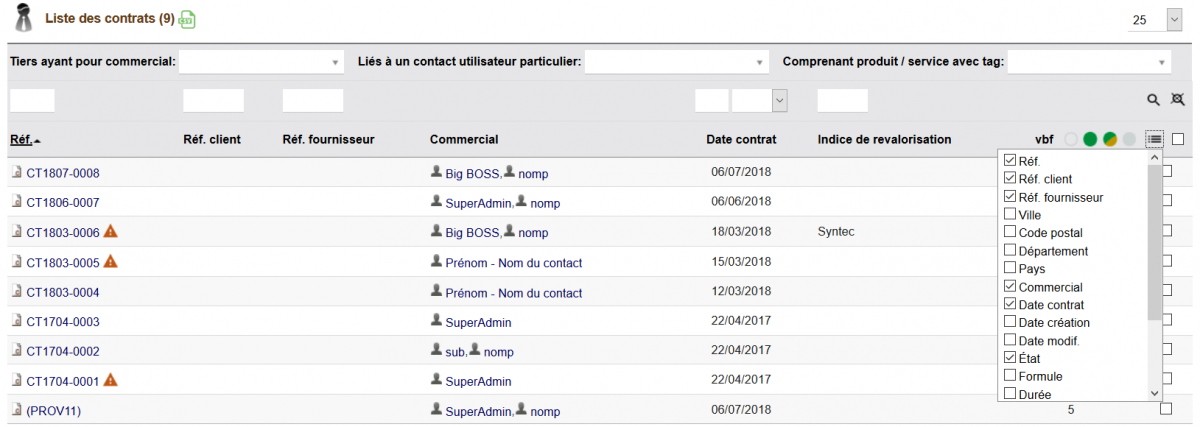This screenshot has width=1200, height=427.
Task: Click the solid green status circle
Action: click(x=1090, y=139)
